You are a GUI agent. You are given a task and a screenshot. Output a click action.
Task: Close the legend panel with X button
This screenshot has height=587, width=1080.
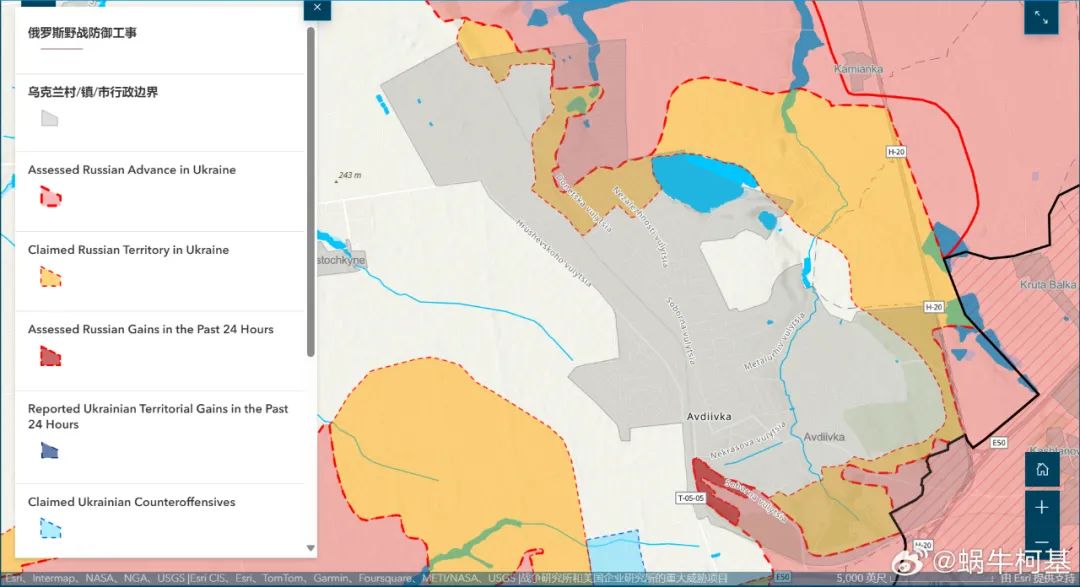[x=317, y=8]
